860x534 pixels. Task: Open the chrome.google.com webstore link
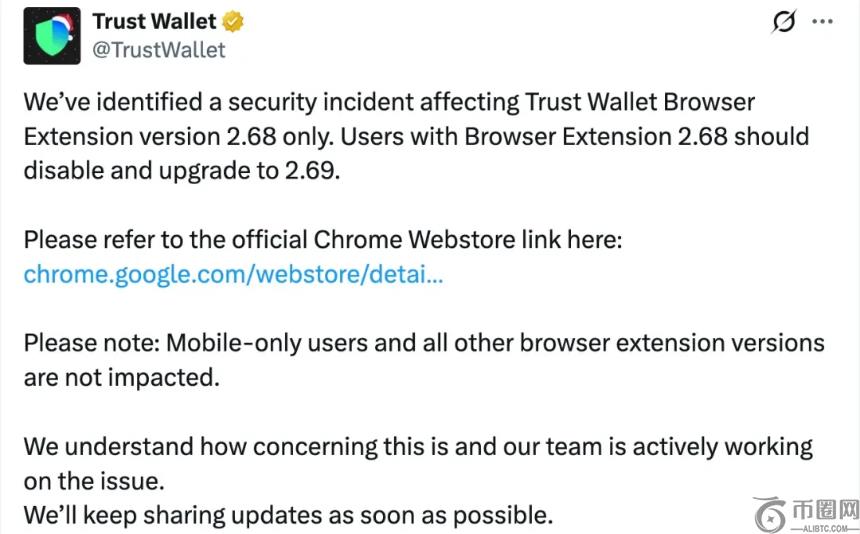[x=233, y=274]
